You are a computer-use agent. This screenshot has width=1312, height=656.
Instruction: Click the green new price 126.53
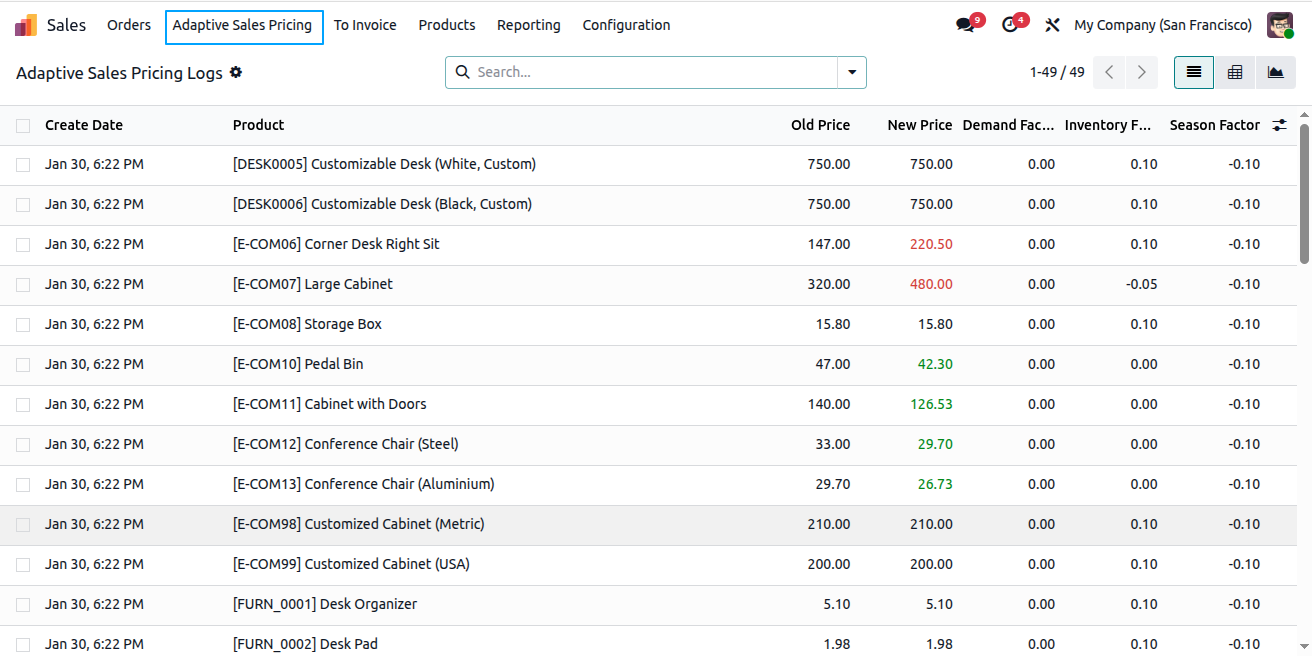pyautogui.click(x=931, y=405)
